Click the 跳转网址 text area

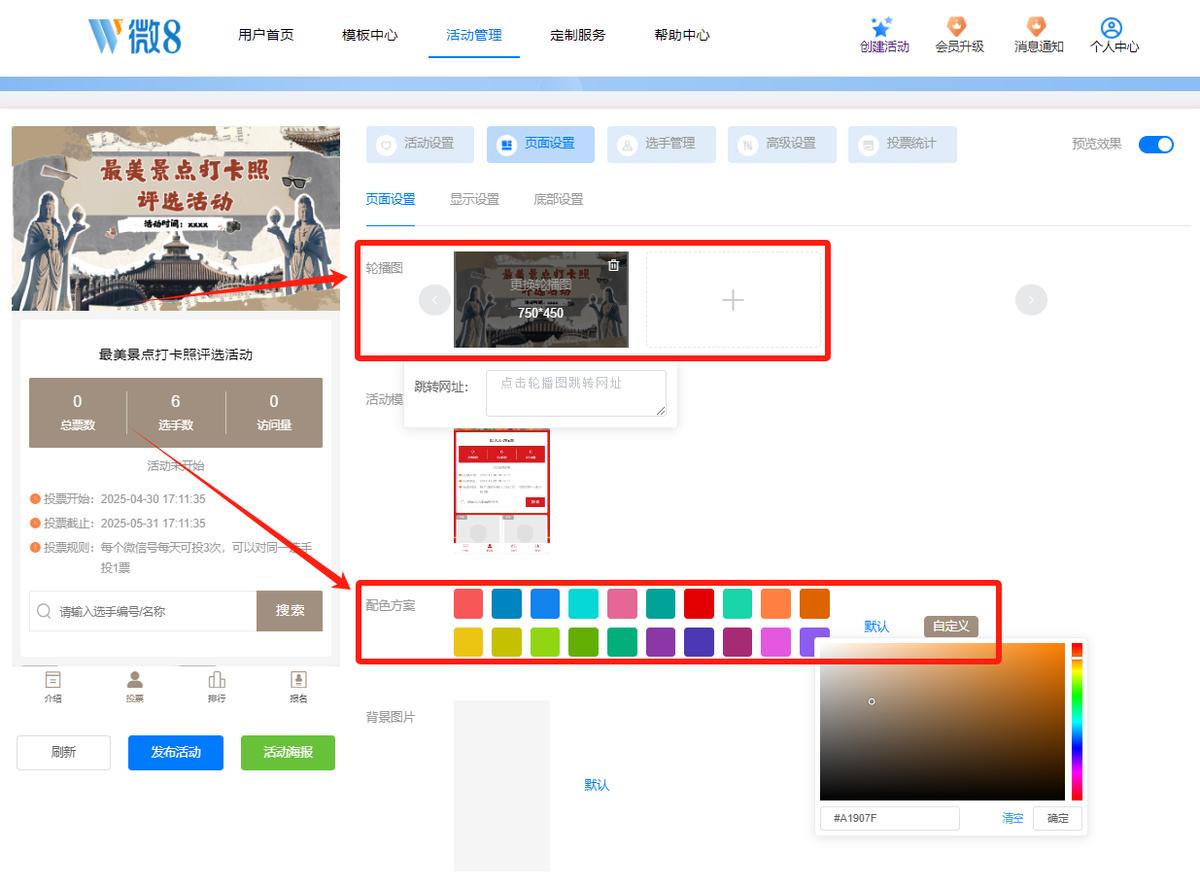(576, 393)
